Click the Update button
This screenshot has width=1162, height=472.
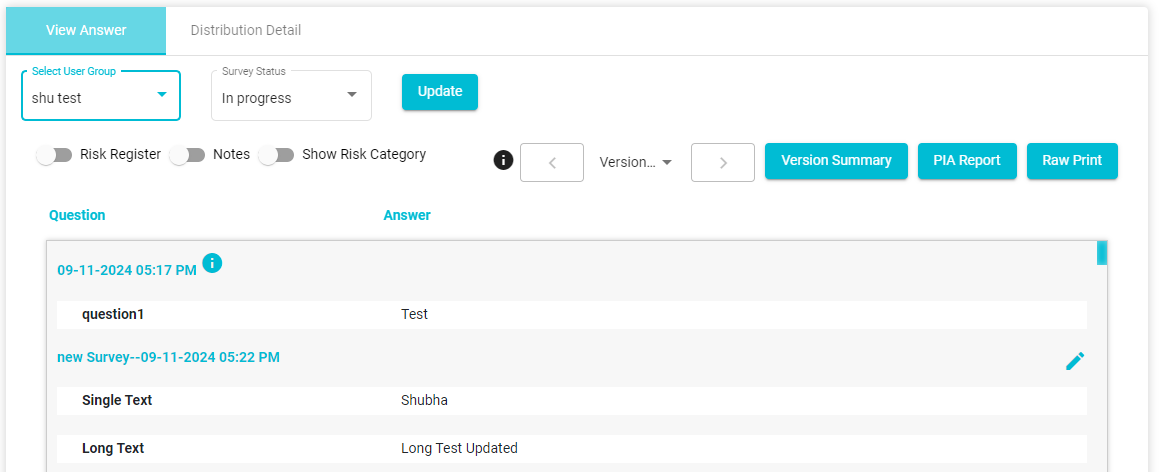(440, 92)
